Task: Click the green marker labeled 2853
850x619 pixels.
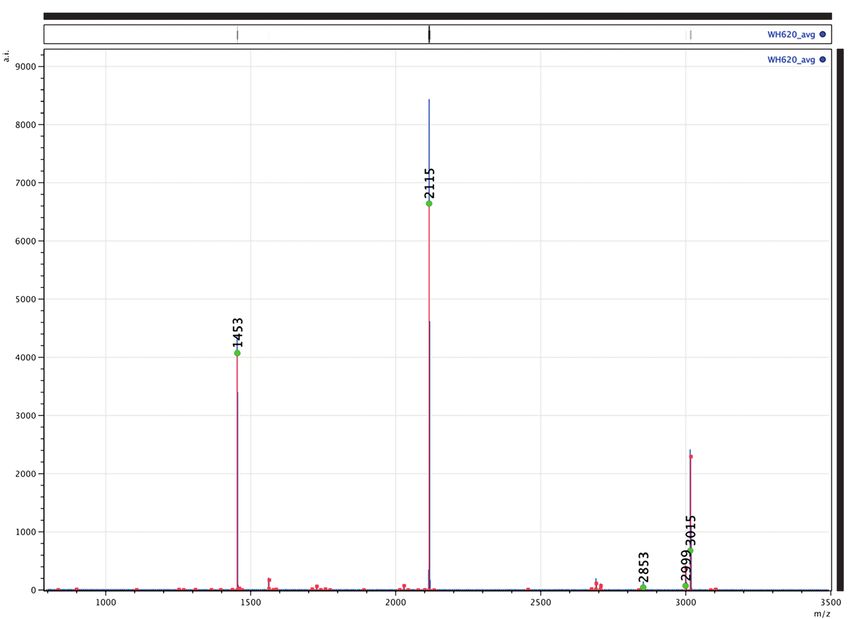Action: point(643,587)
